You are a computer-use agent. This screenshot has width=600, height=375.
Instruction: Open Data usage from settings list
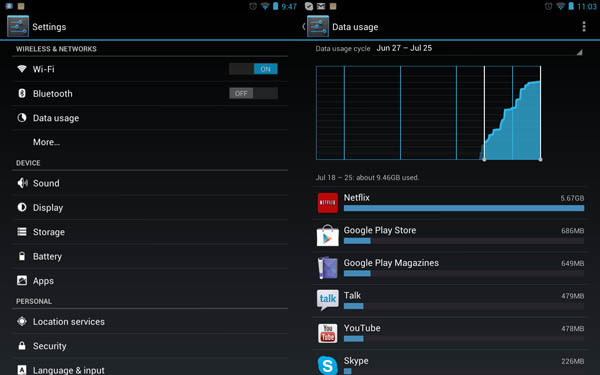coord(150,118)
